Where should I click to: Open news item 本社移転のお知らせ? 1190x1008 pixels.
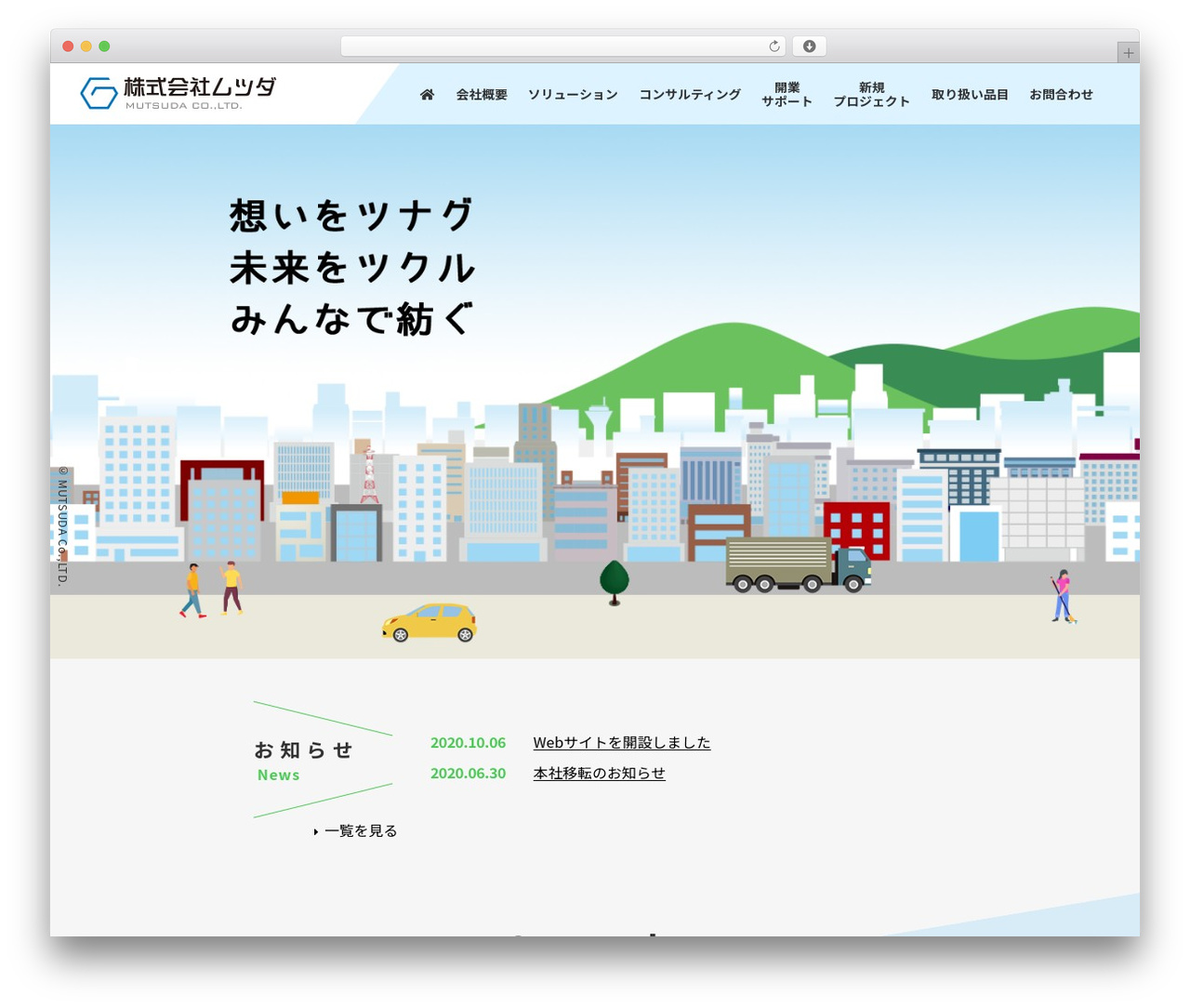click(x=600, y=774)
